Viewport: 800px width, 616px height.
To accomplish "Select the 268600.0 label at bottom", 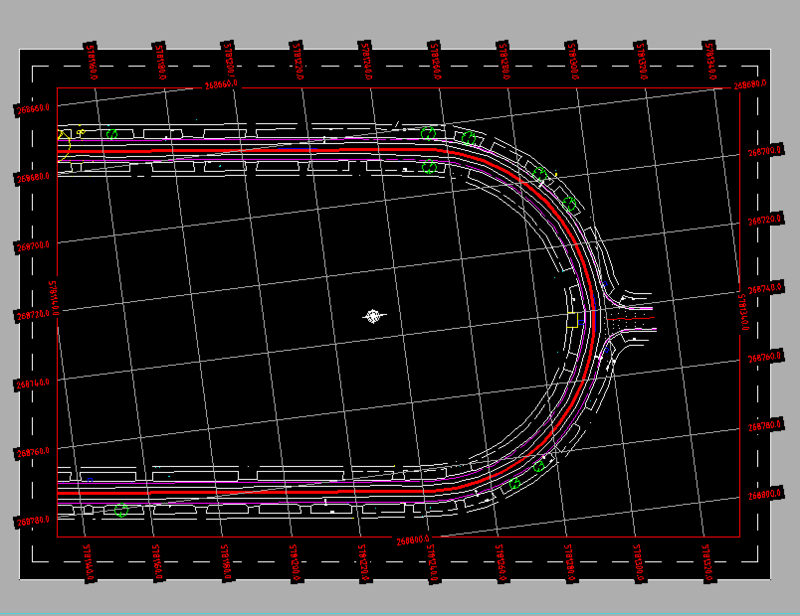I will pyautogui.click(x=415, y=538).
